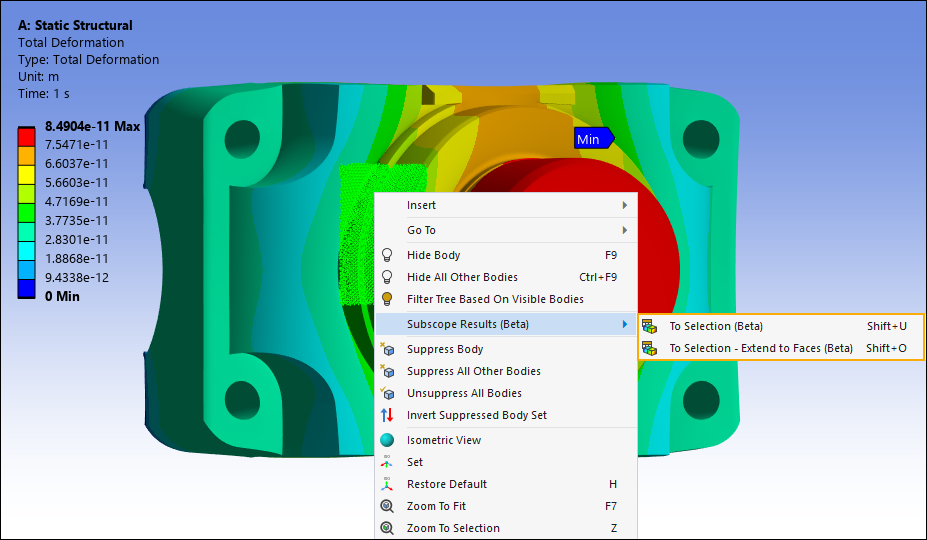Image resolution: width=927 pixels, height=540 pixels.
Task: Choose To Selection (Beta) submenu item
Action: 780,326
